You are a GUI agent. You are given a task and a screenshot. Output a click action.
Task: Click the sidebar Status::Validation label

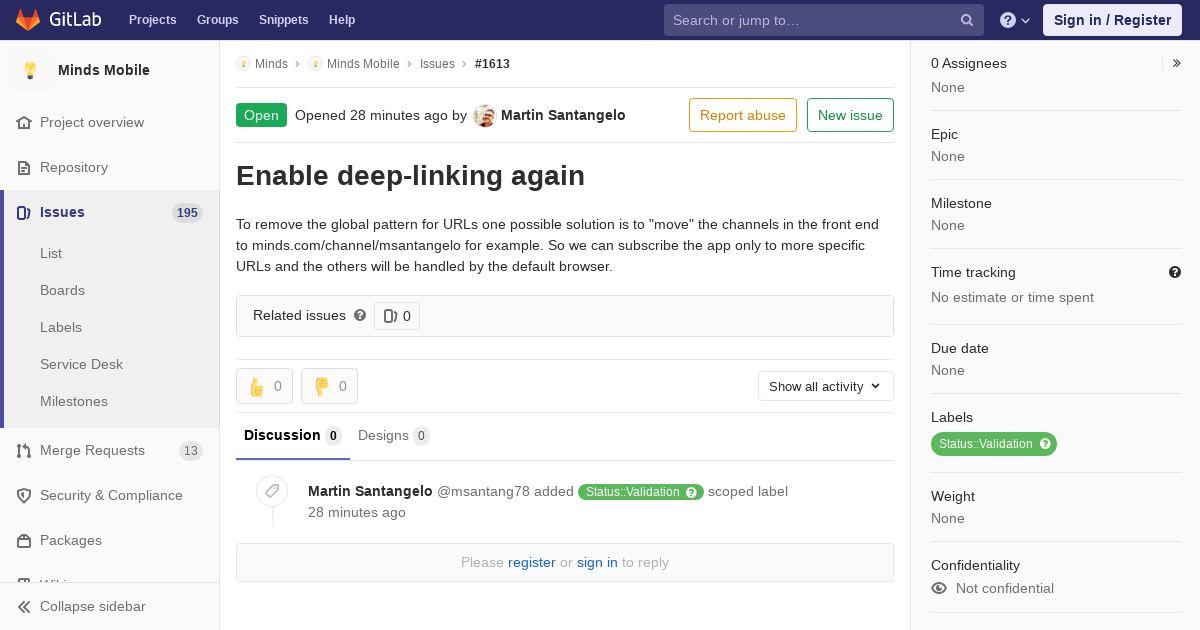click(x=994, y=444)
